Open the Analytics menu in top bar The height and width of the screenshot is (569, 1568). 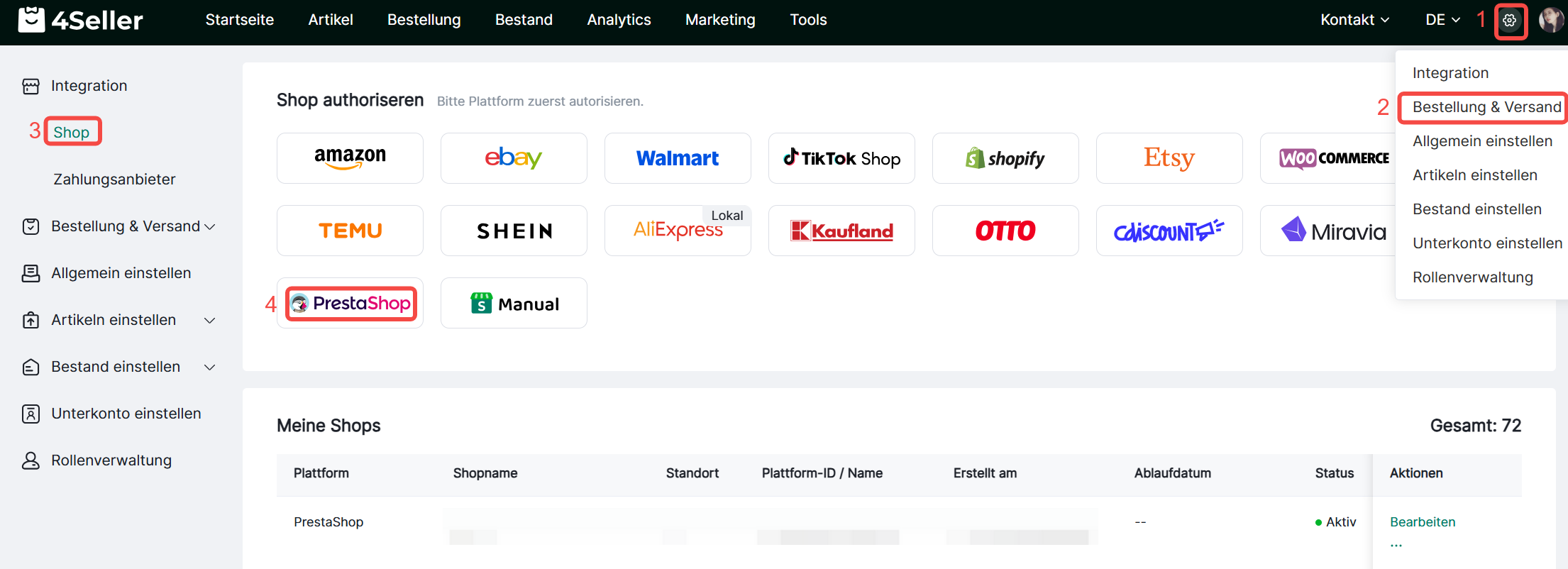pos(619,20)
